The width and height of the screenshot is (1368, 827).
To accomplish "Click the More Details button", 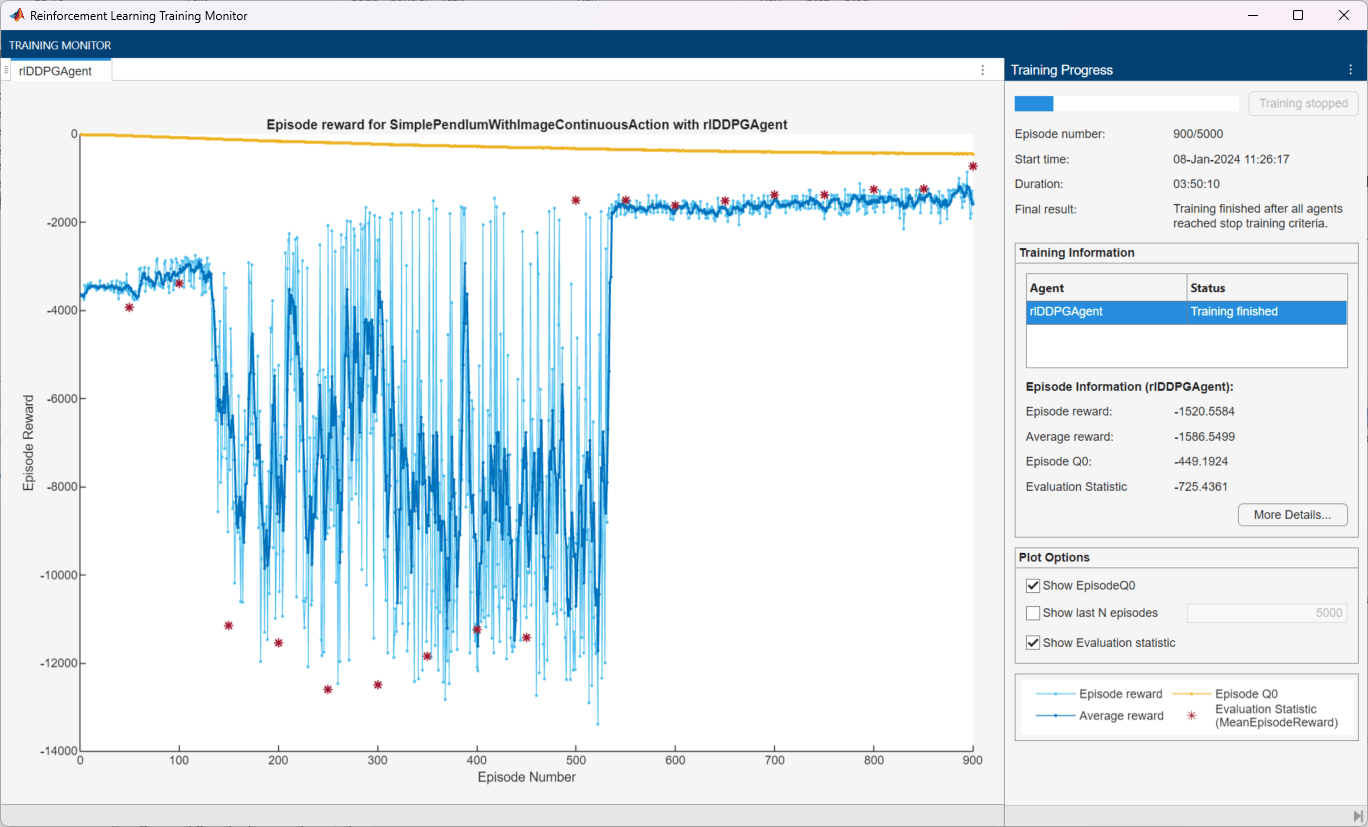I will coord(1292,515).
